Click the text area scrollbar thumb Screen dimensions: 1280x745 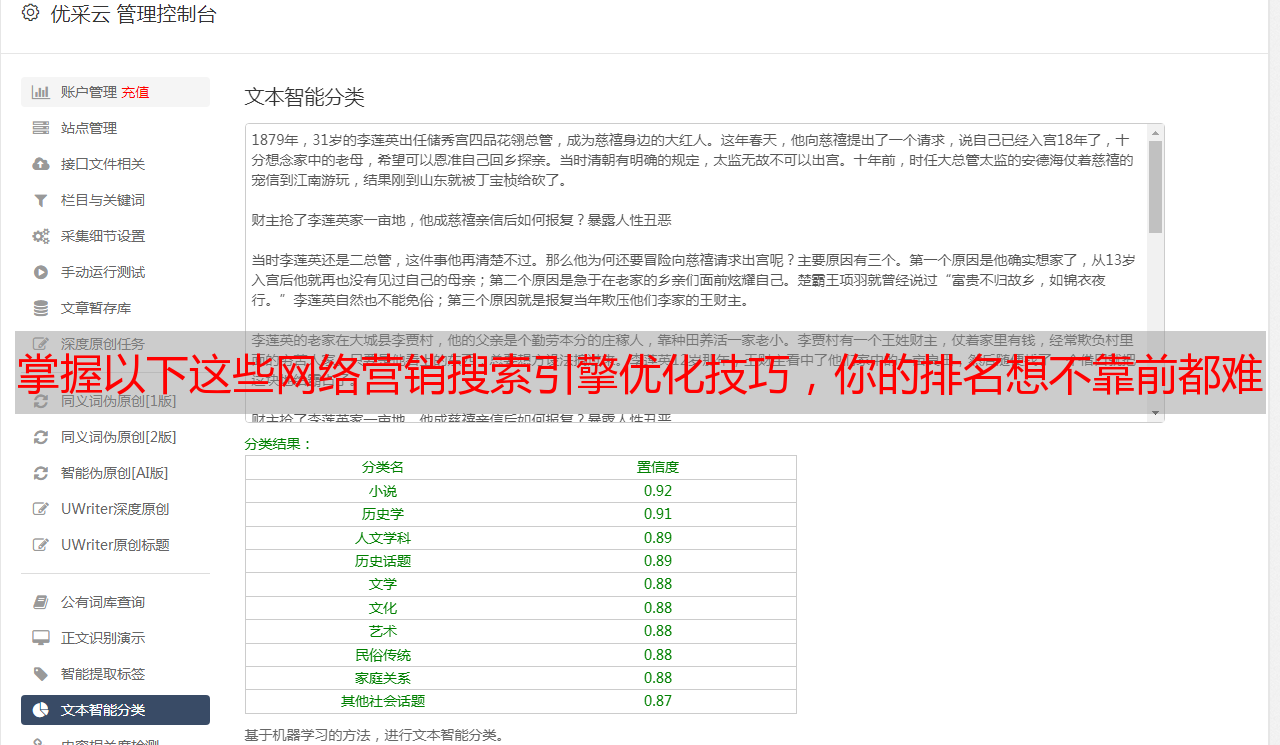coord(1155,187)
